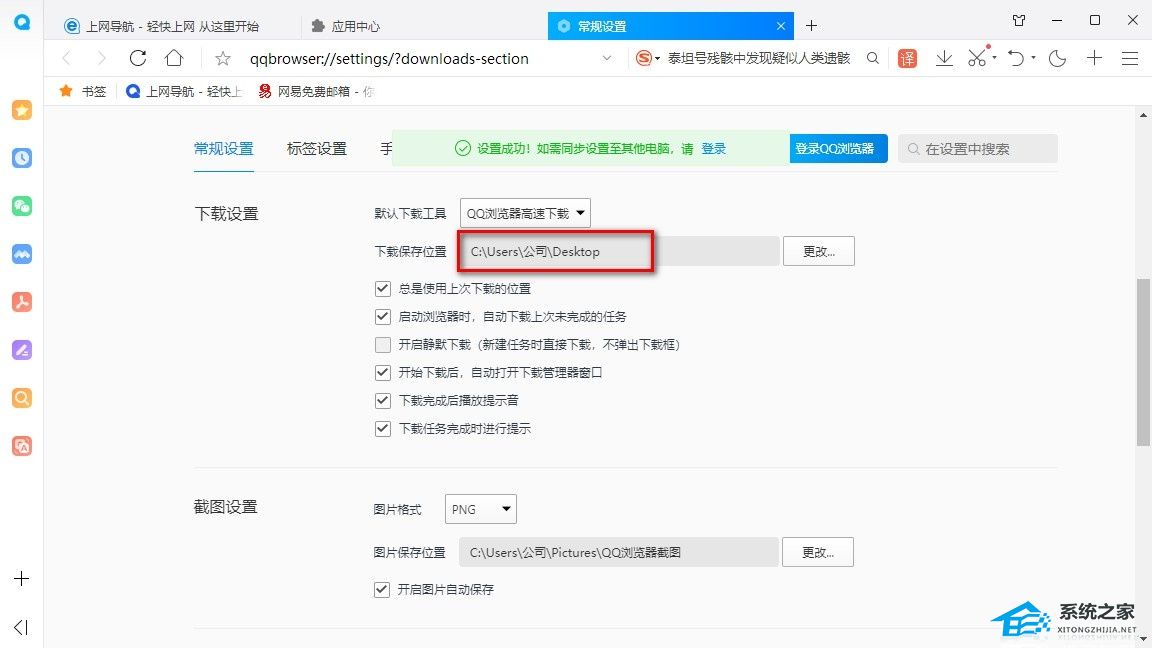Open the translate extension icon
The image size is (1152, 648).
pos(907,58)
